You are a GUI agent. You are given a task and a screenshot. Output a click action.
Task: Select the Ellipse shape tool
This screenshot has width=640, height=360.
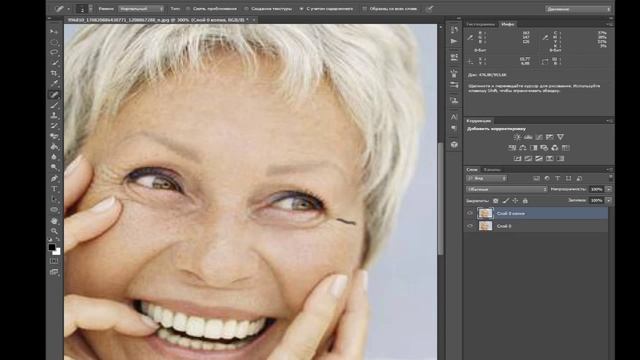click(x=54, y=210)
